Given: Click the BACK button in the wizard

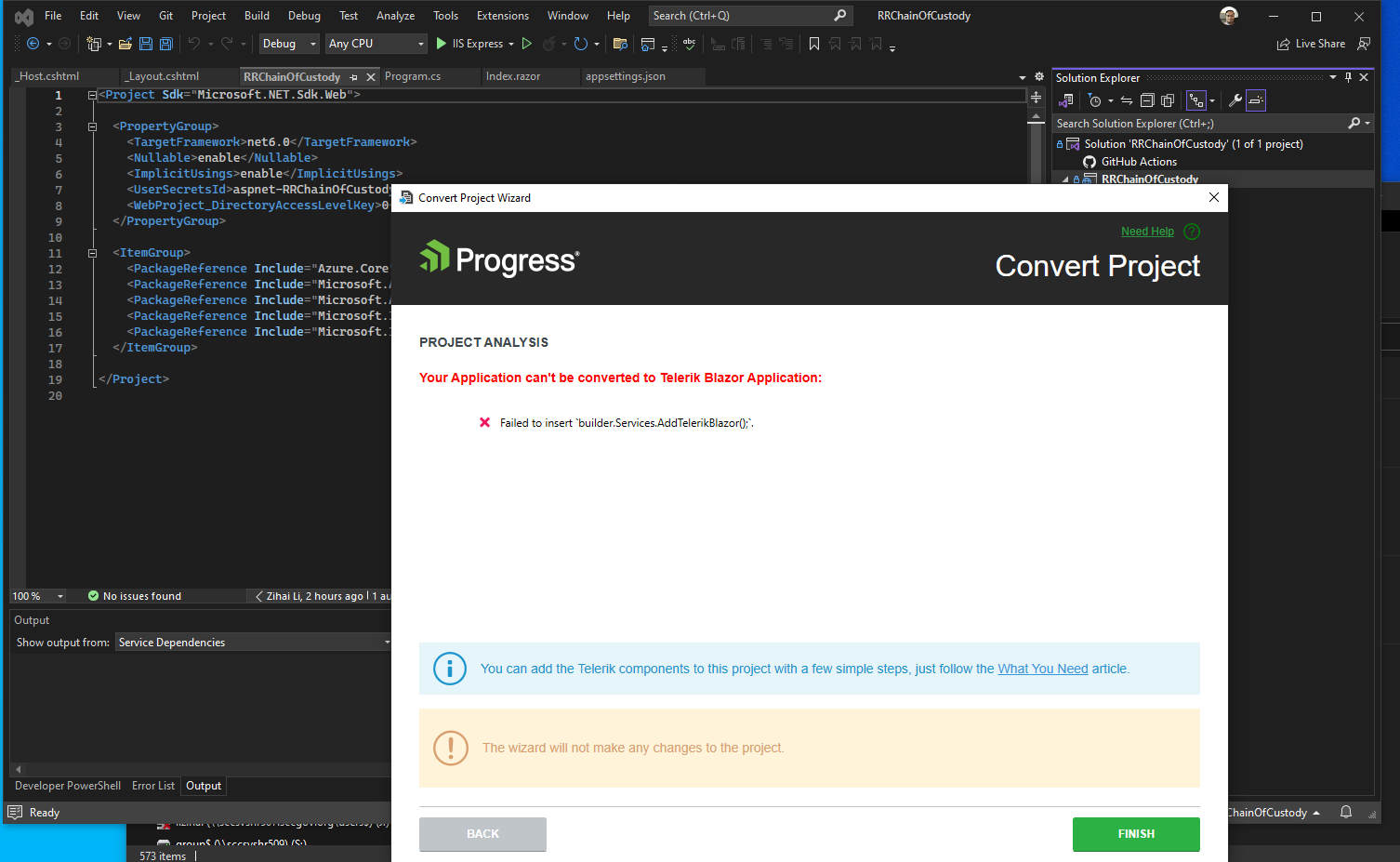Looking at the screenshot, I should tap(482, 834).
